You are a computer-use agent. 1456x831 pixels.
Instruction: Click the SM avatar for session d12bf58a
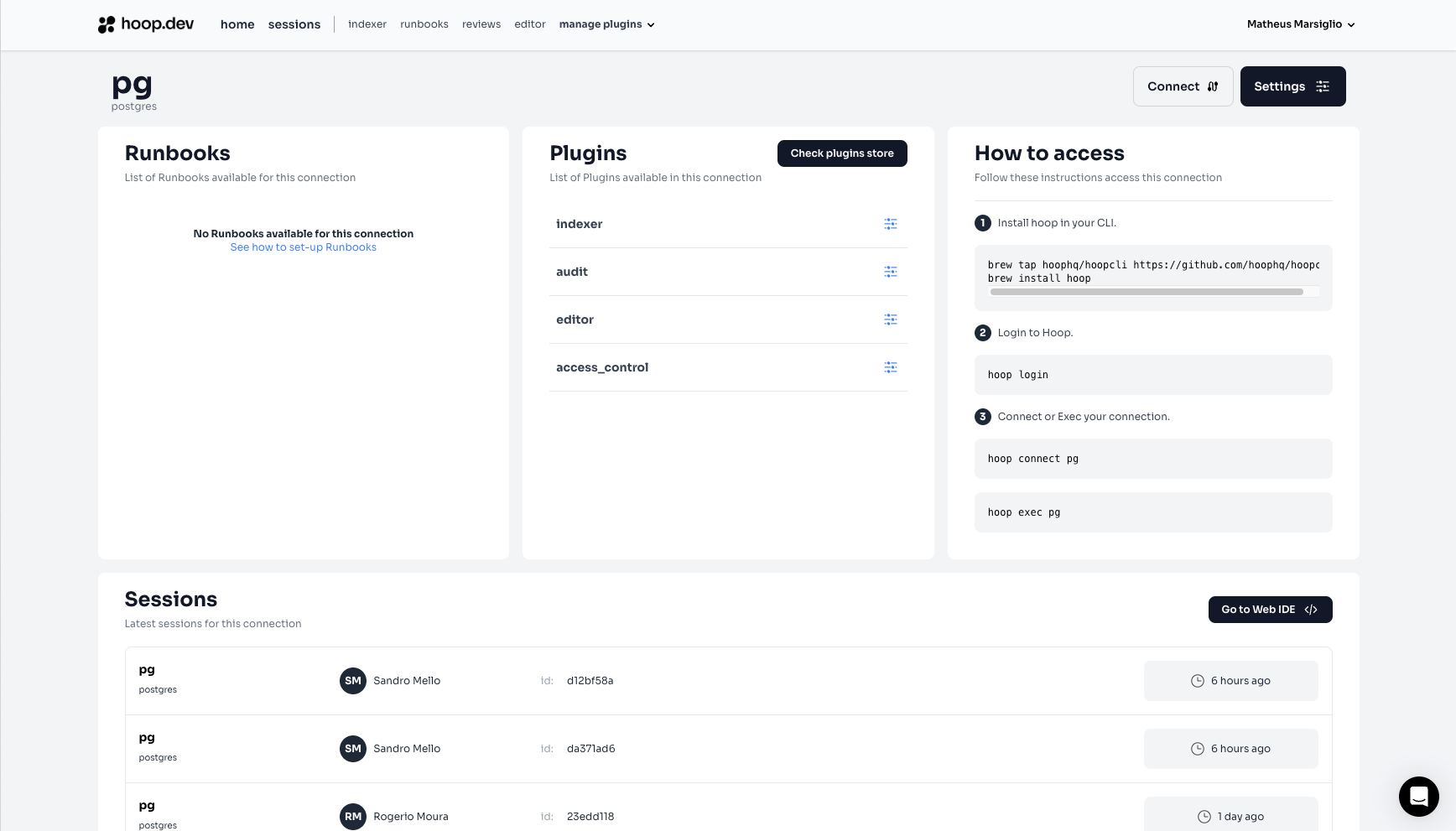click(x=353, y=681)
